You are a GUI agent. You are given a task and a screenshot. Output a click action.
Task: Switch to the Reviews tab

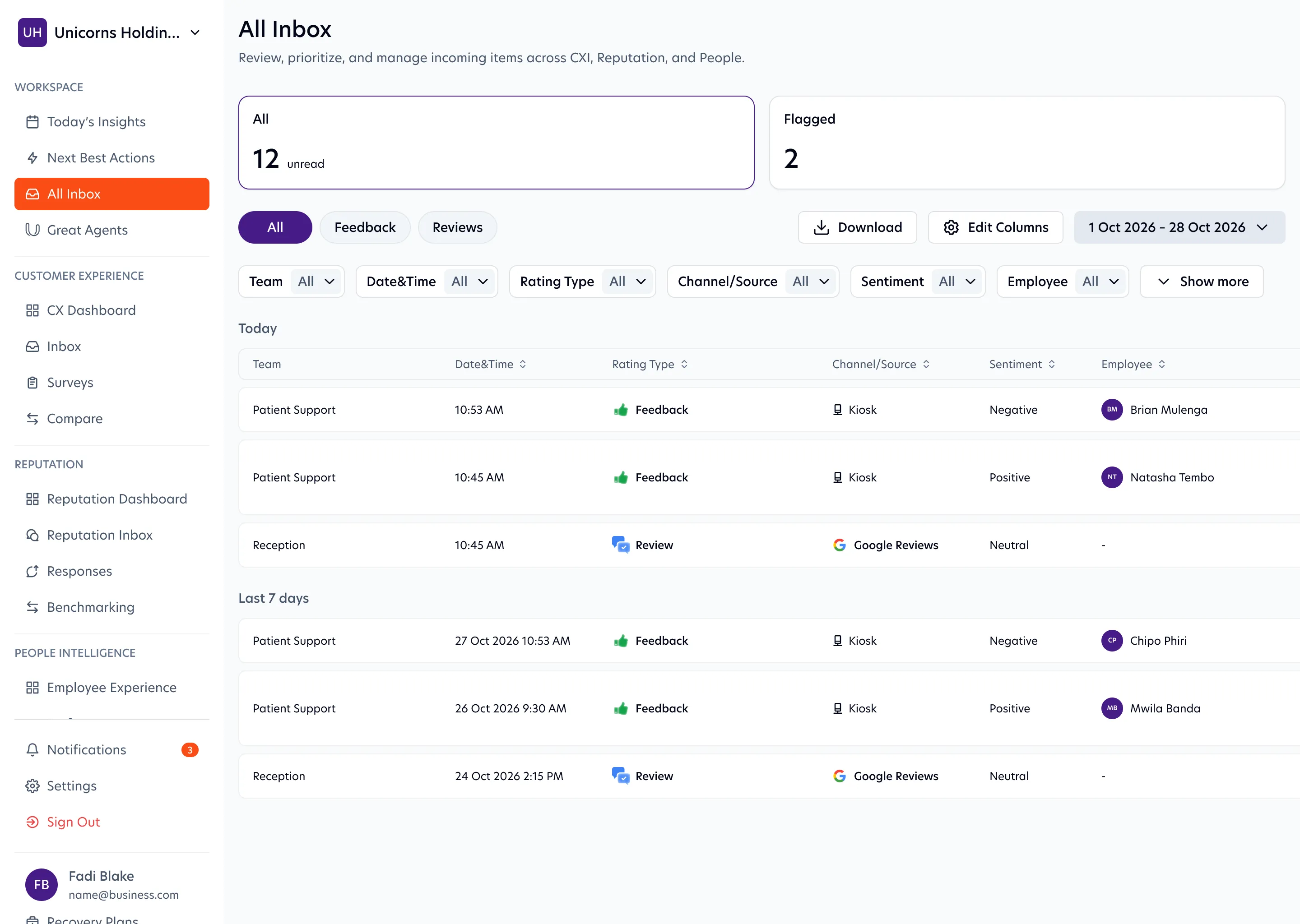pos(458,227)
